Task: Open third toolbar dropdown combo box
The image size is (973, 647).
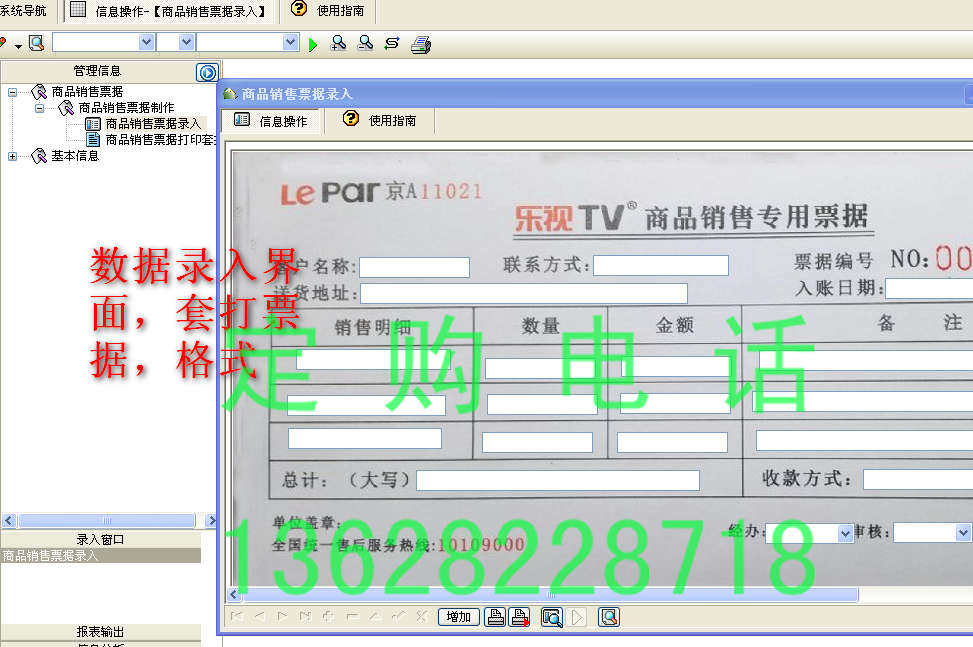Action: point(290,42)
